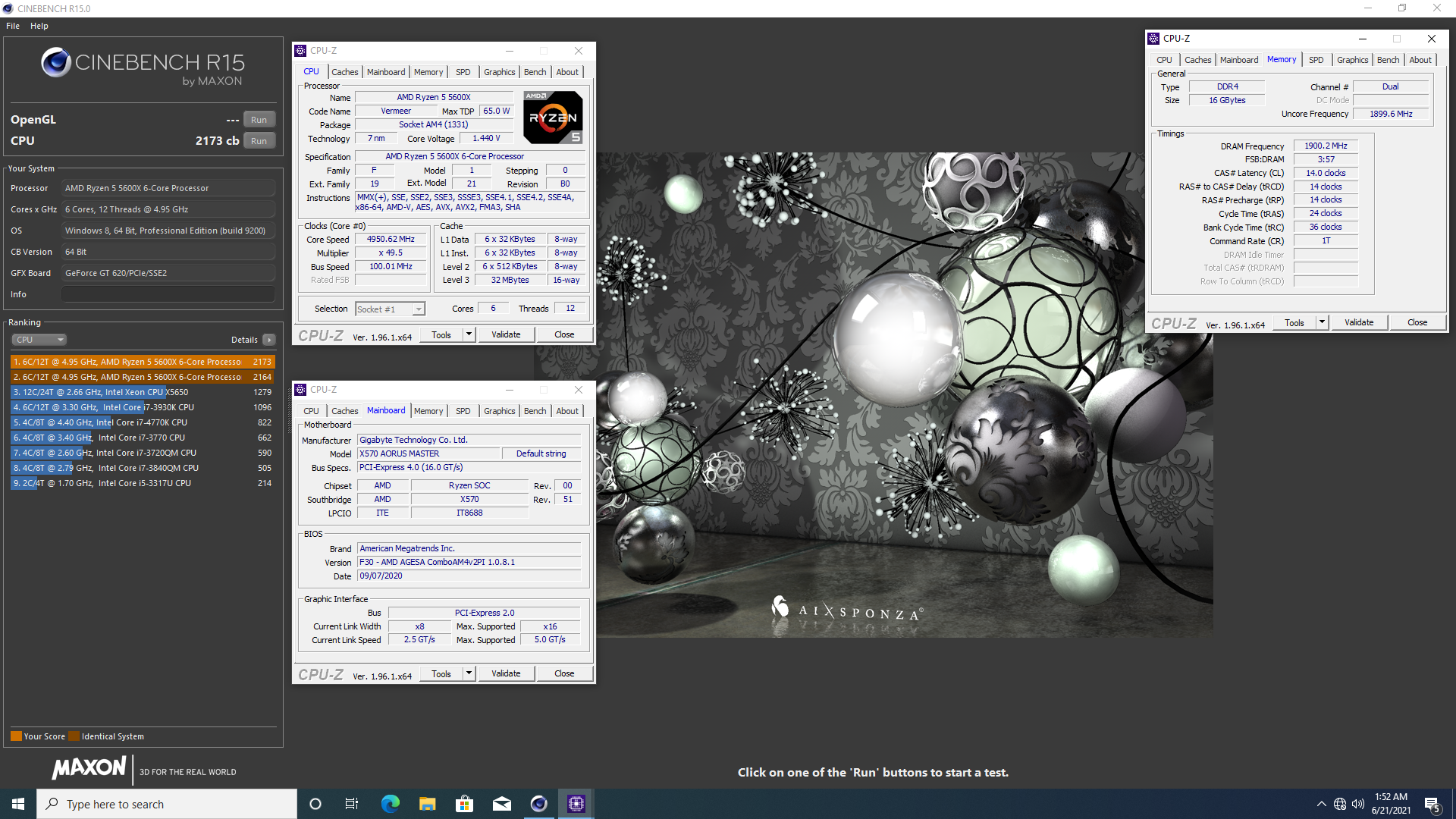1456x819 pixels.
Task: Open Memory tab in top CPU-Z window
Action: point(428,72)
